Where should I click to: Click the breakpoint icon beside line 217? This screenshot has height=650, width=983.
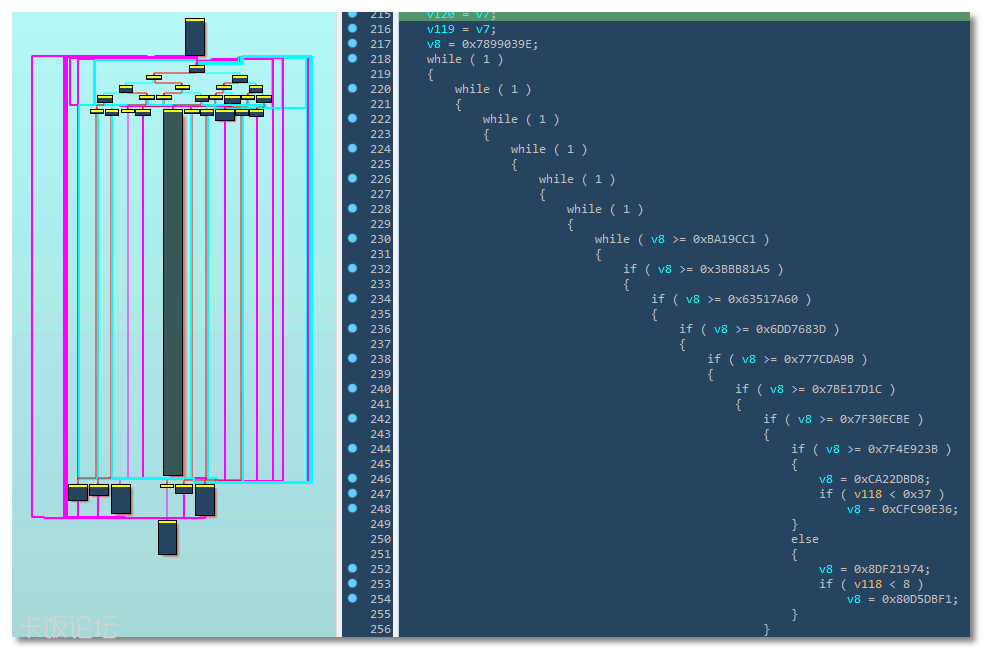point(351,44)
